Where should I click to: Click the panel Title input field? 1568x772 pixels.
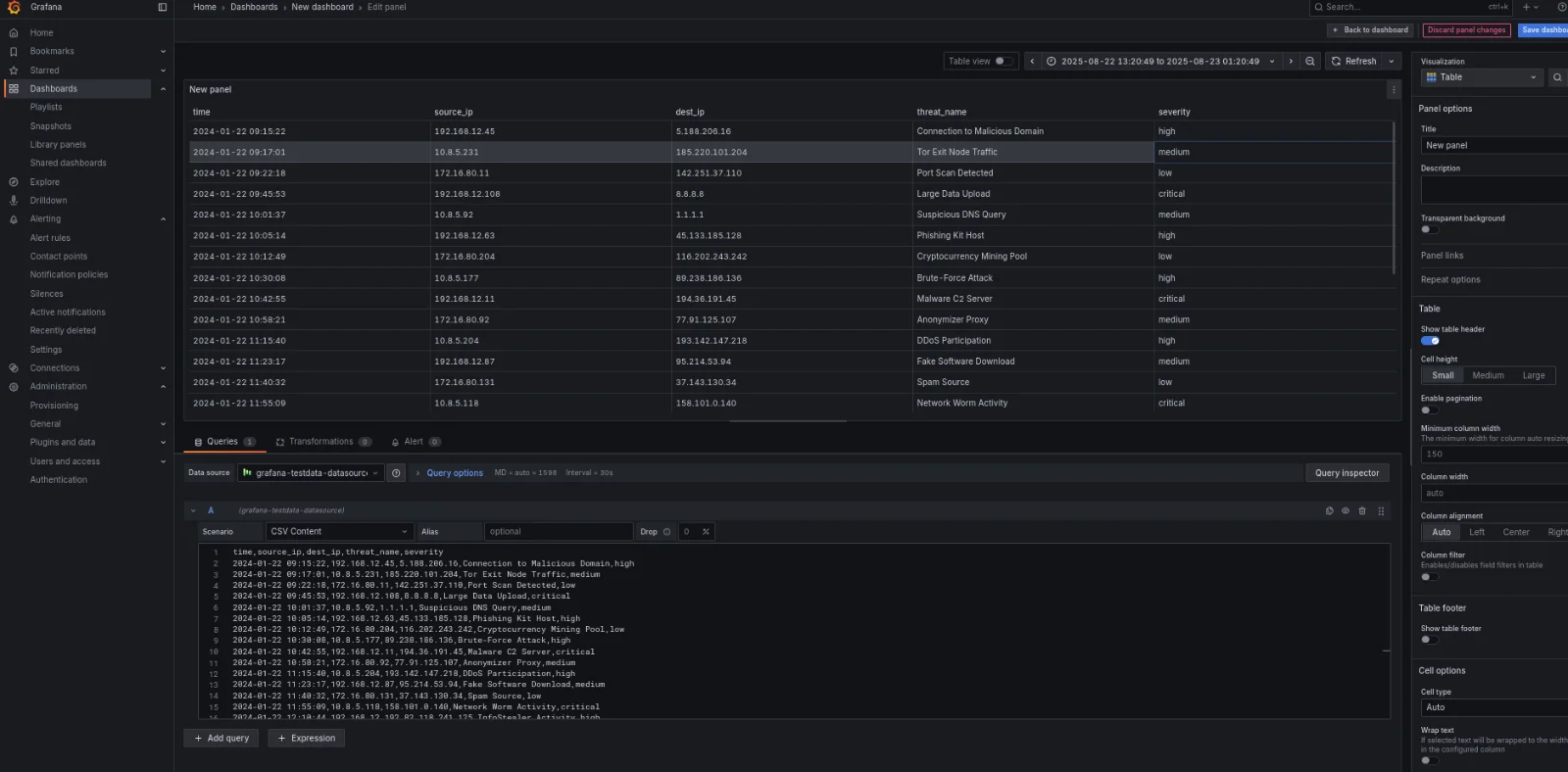[1494, 145]
